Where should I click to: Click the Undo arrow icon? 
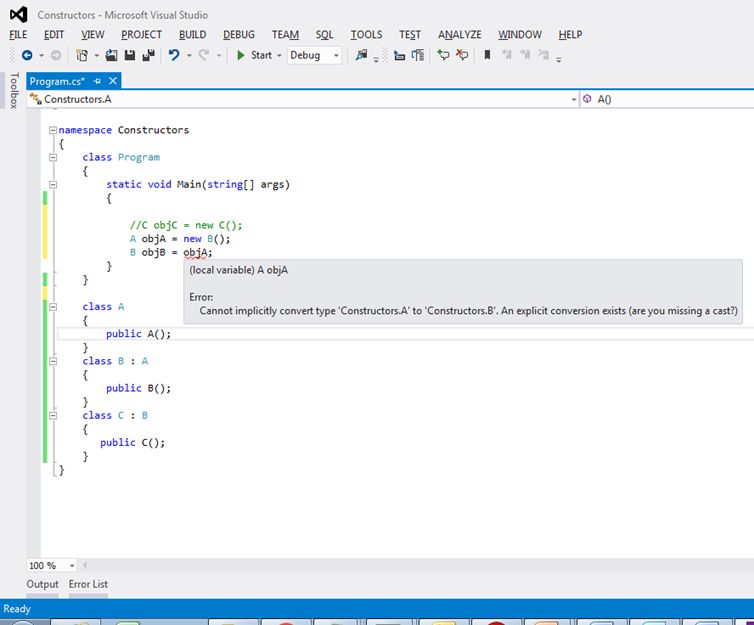pyautogui.click(x=174, y=56)
